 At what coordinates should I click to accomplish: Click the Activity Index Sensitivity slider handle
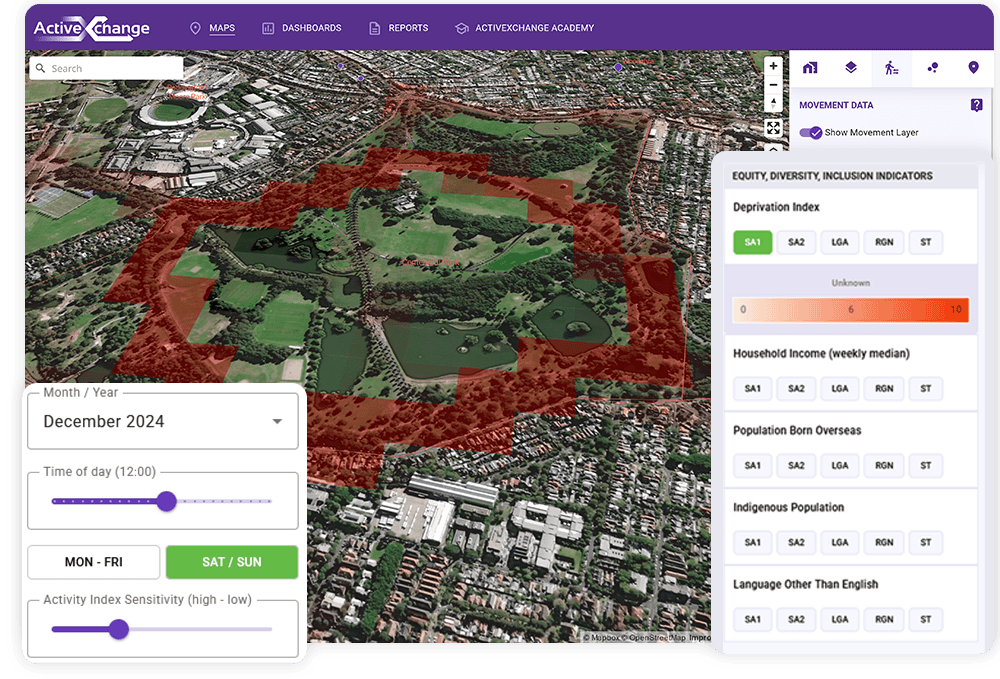119,629
